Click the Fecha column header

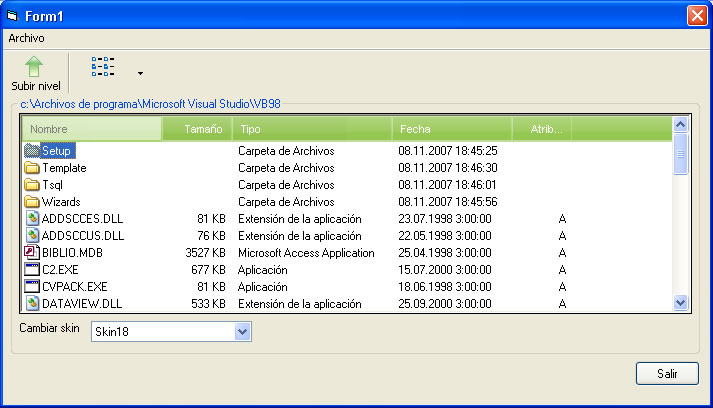[x=452, y=129]
